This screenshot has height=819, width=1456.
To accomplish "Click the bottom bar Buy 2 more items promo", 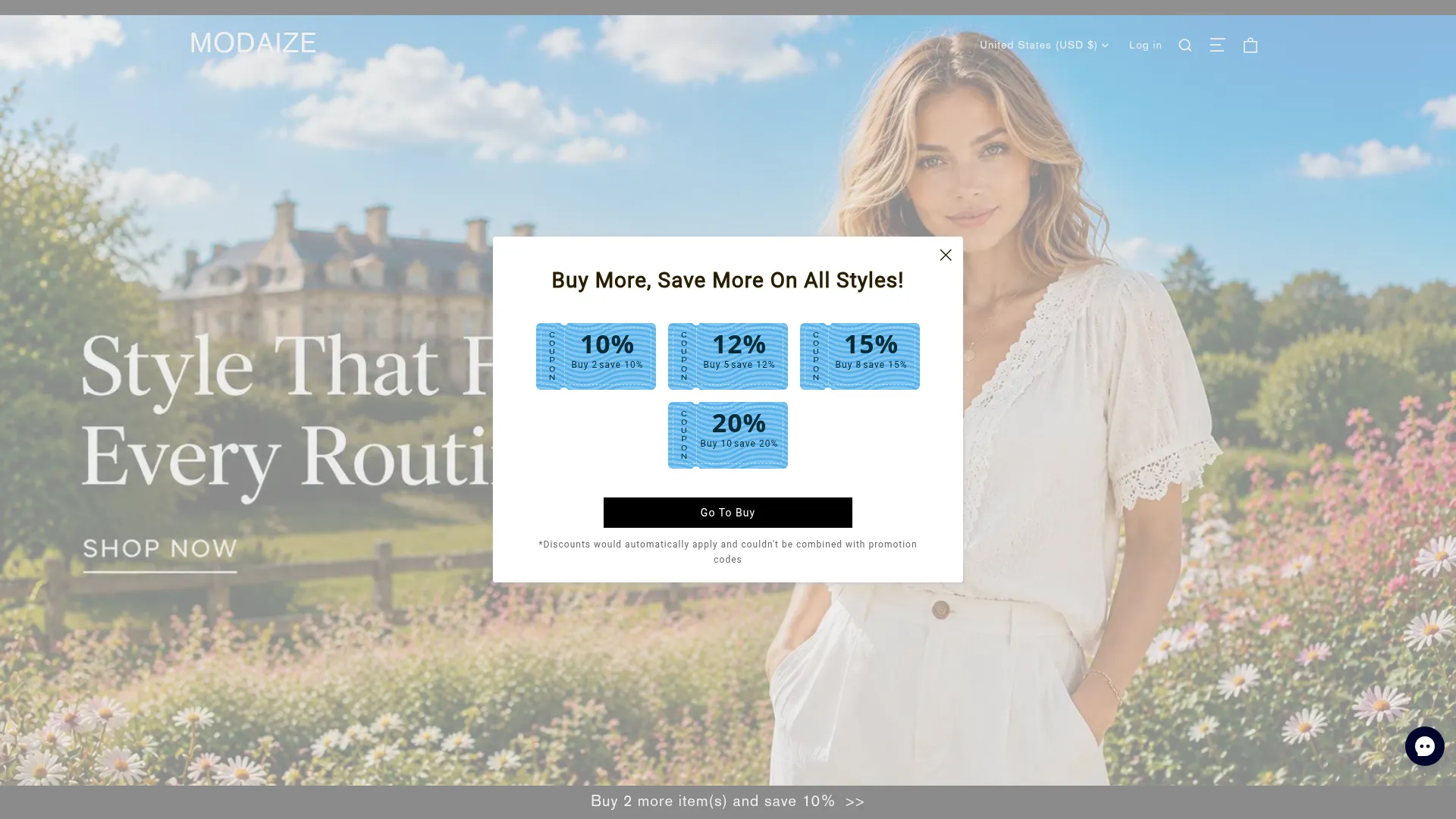I will pyautogui.click(x=728, y=802).
